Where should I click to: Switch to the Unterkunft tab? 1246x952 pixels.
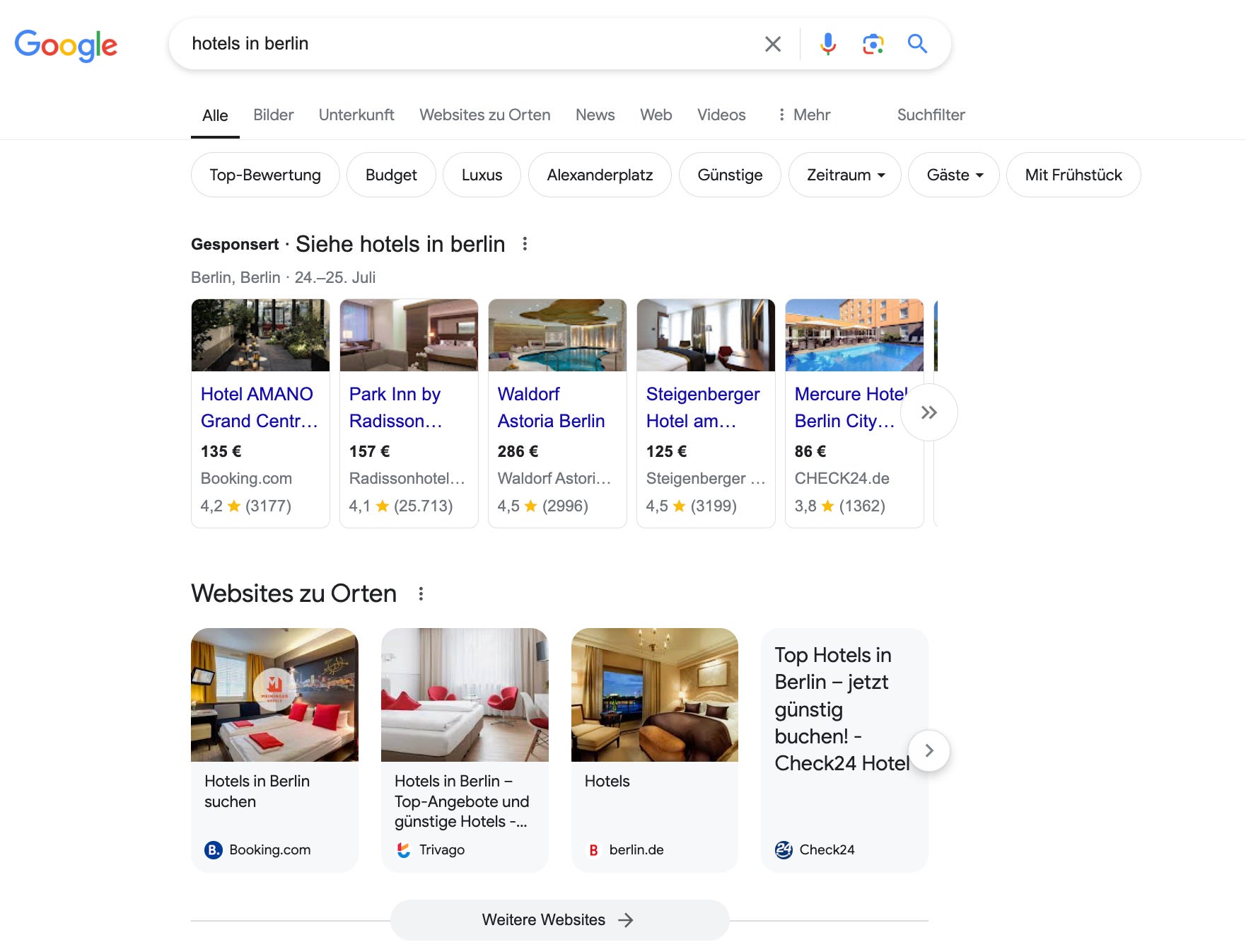coord(356,115)
